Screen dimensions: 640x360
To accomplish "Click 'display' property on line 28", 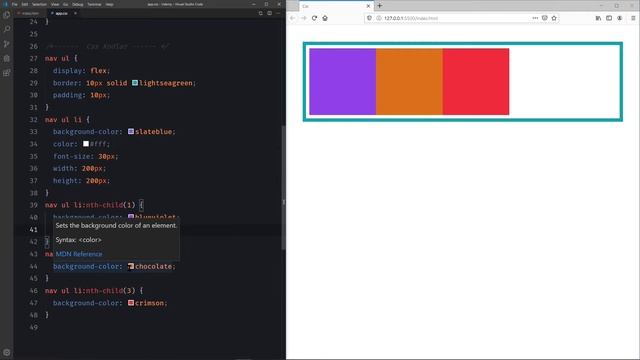I will pyautogui.click(x=67, y=71).
